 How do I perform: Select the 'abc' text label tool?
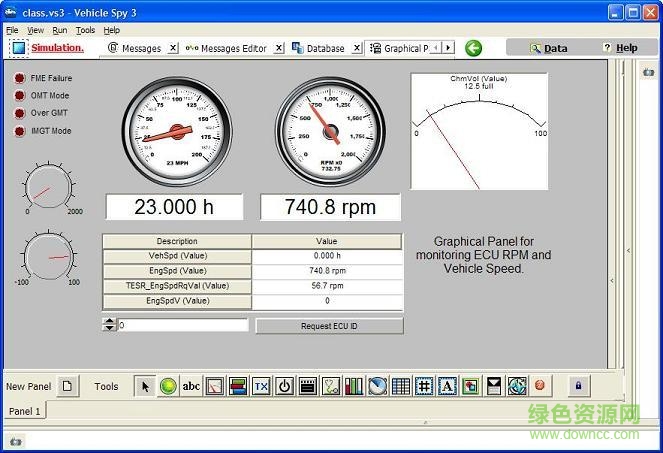(191, 386)
